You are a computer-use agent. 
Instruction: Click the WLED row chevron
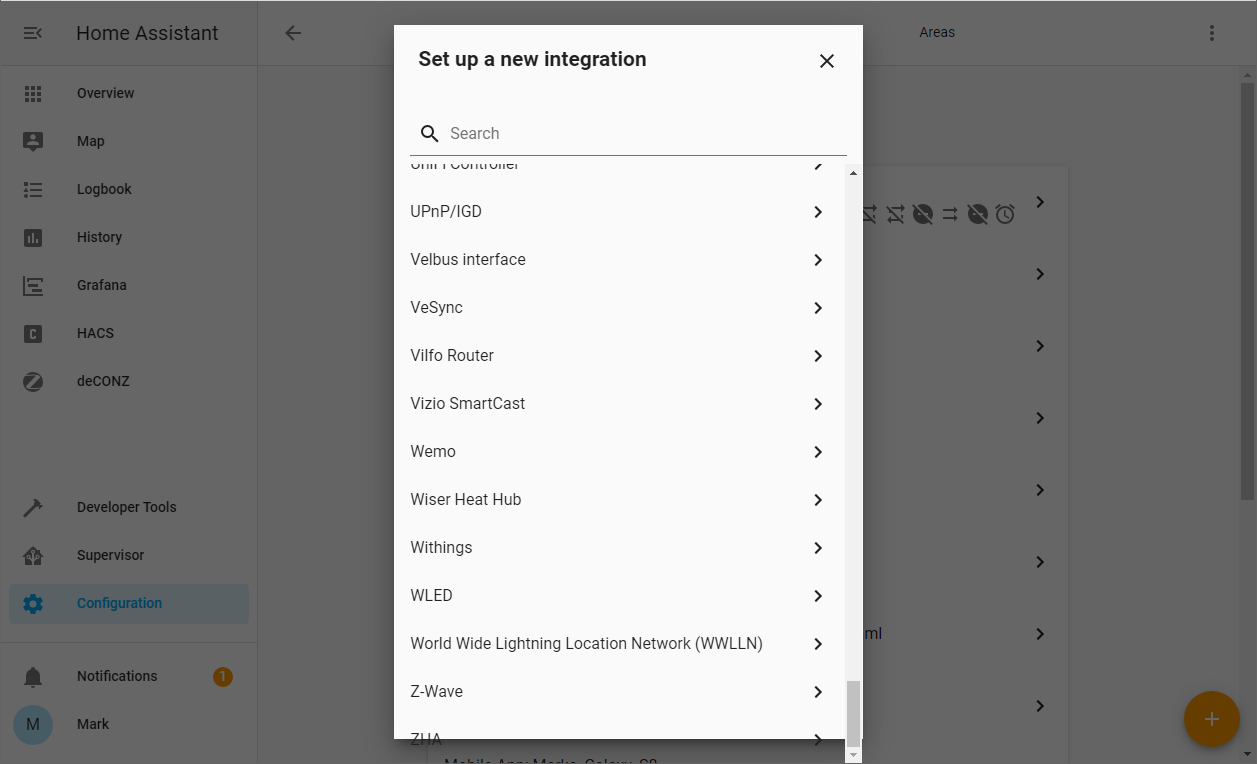pos(818,596)
